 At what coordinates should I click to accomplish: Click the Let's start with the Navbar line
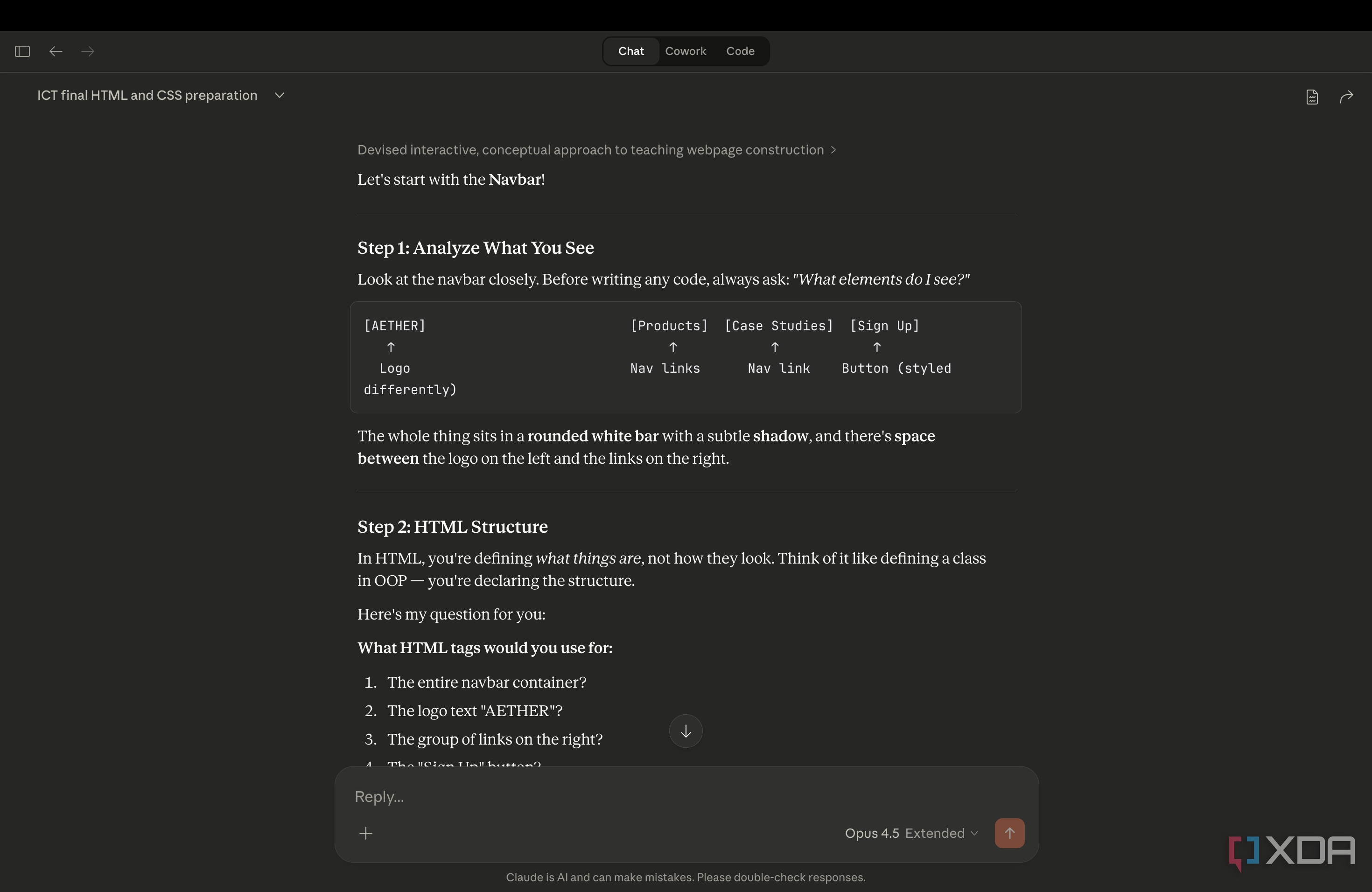pyautogui.click(x=451, y=180)
